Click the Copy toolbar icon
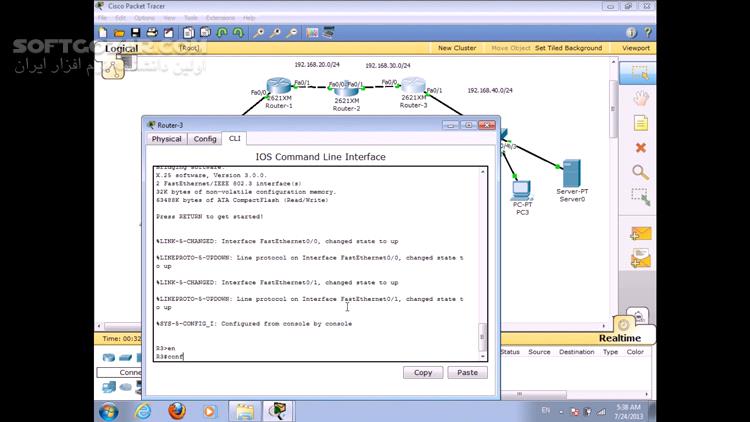750x422 pixels. coord(188,33)
